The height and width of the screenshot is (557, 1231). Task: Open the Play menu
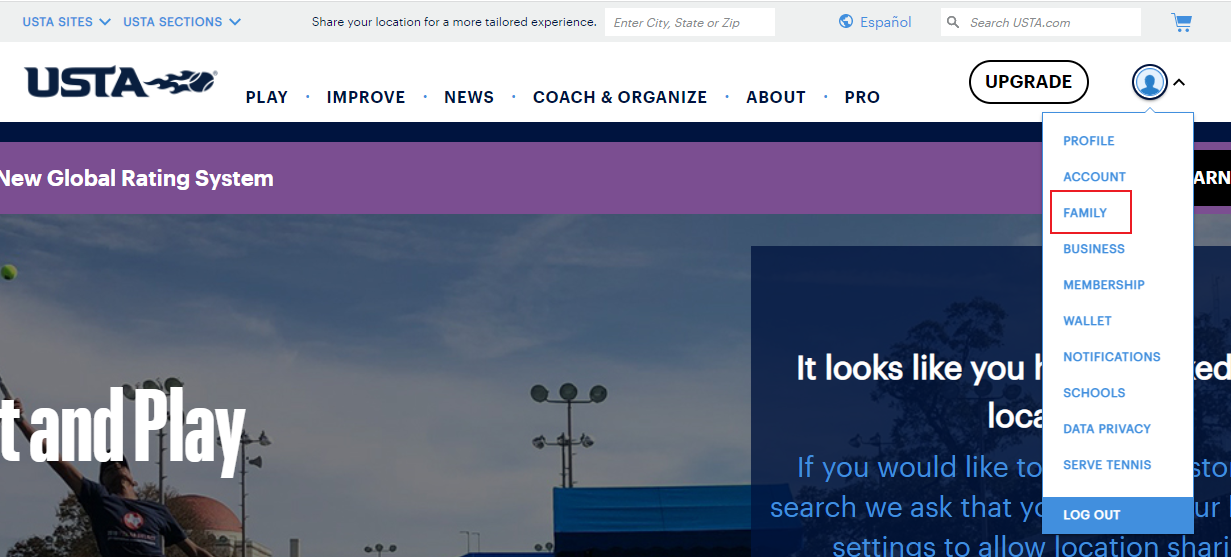click(x=267, y=97)
